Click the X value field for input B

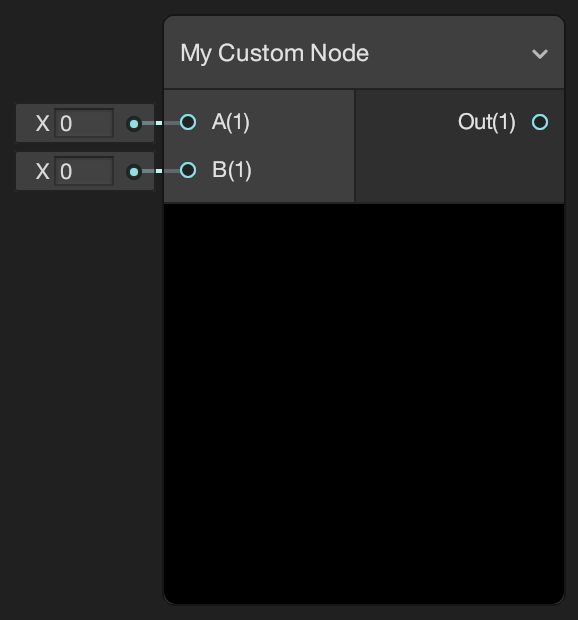[84, 171]
